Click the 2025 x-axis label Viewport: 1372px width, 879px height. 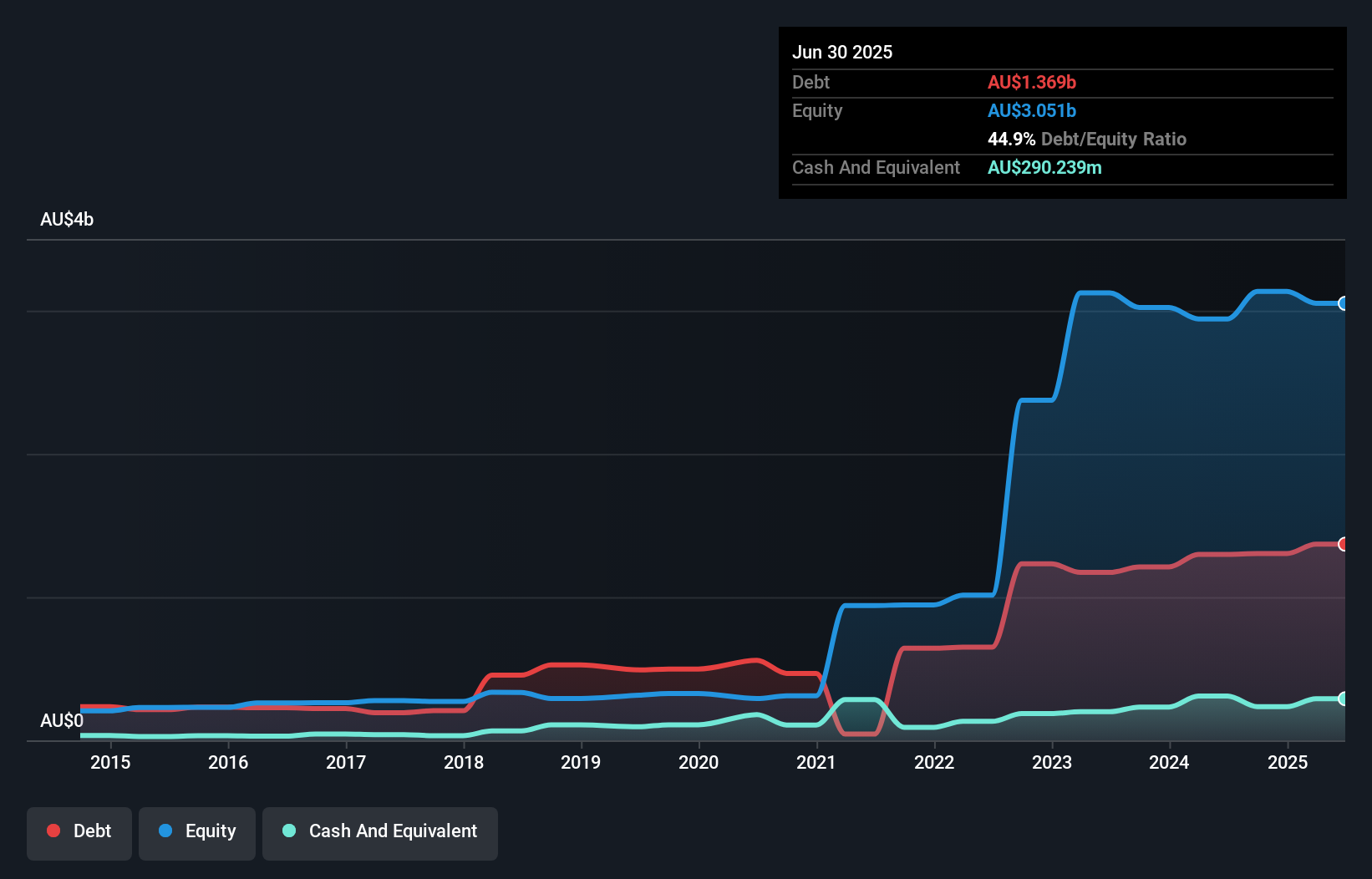1288,762
